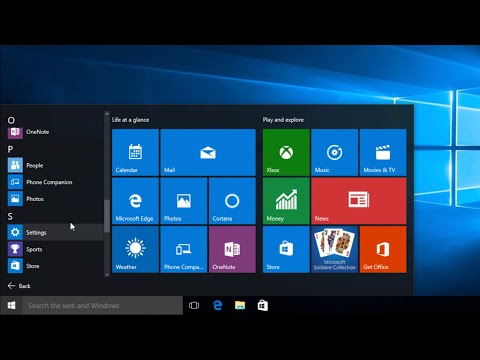This screenshot has width=480, height=360.
Task: Open the green Xbox tile
Action: pos(286,152)
